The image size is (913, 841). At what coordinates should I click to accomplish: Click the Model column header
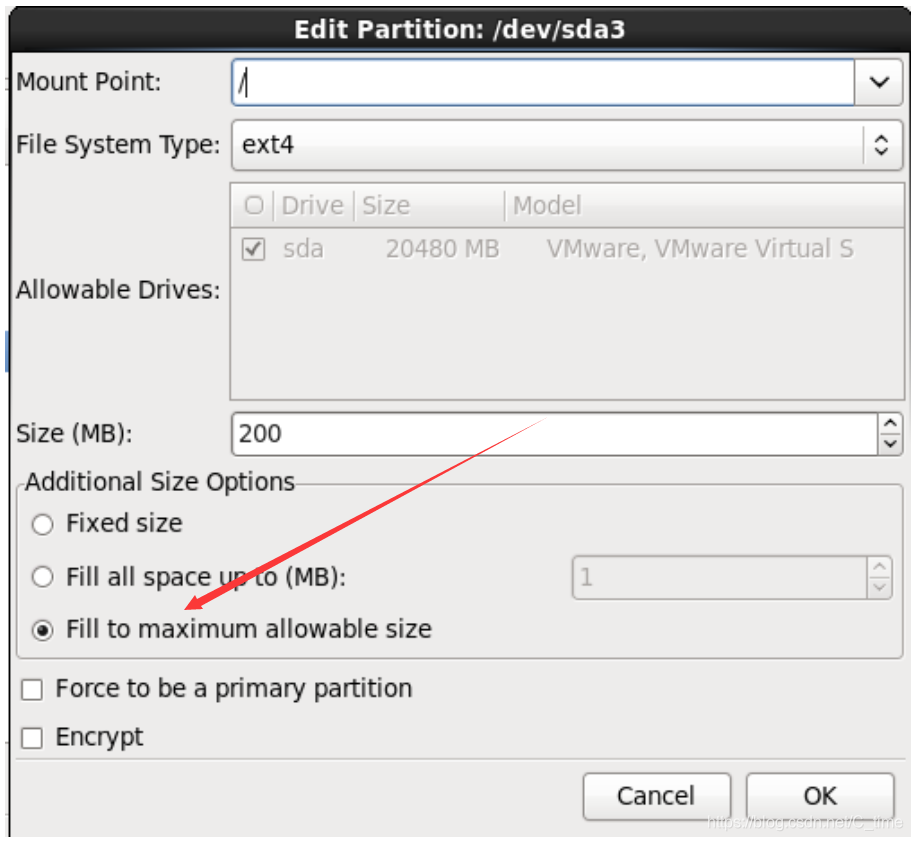(705, 206)
